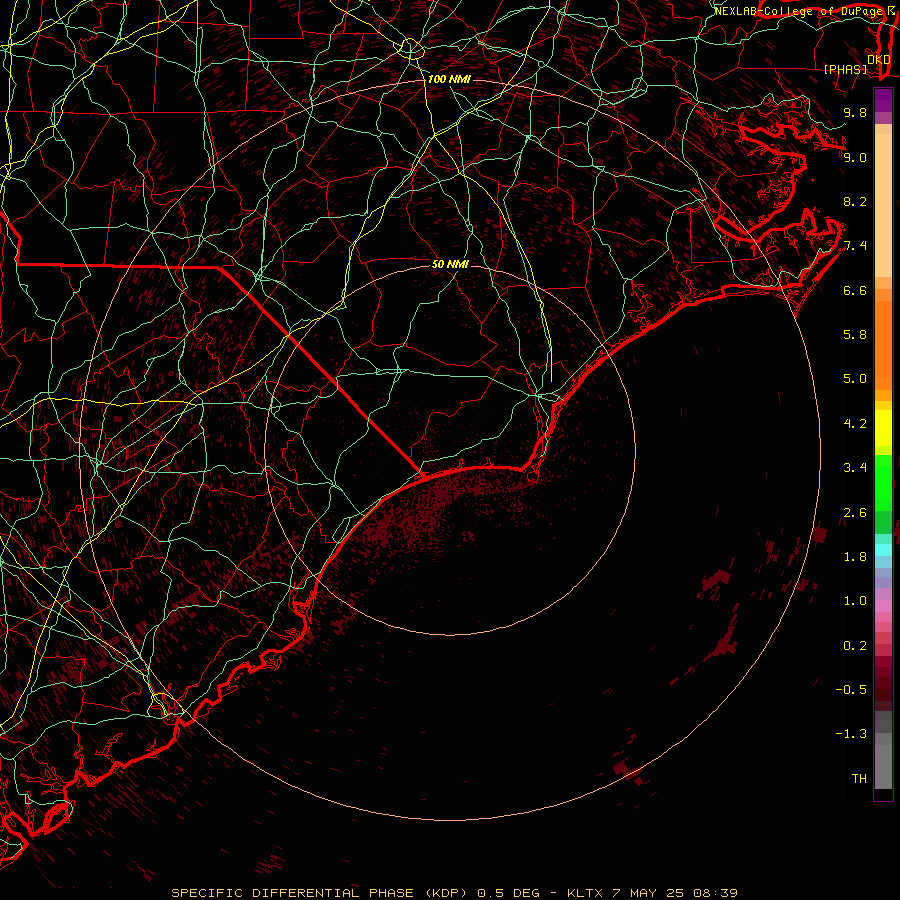The width and height of the screenshot is (900, 900).
Task: Click the "TH" threshold label on scale
Action: tap(859, 779)
